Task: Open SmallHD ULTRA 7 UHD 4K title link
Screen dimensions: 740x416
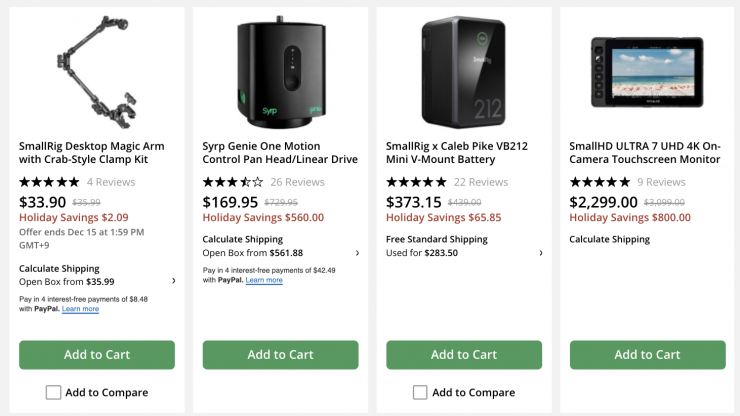Action: click(644, 152)
